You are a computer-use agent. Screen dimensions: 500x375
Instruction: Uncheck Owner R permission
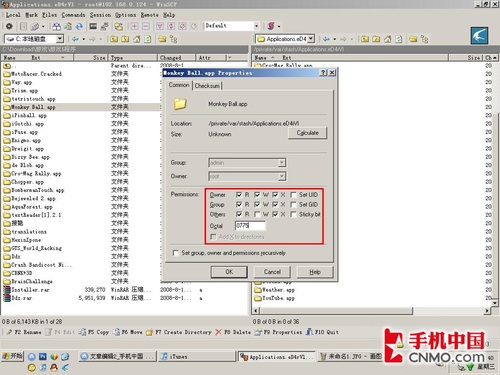pyautogui.click(x=239, y=194)
